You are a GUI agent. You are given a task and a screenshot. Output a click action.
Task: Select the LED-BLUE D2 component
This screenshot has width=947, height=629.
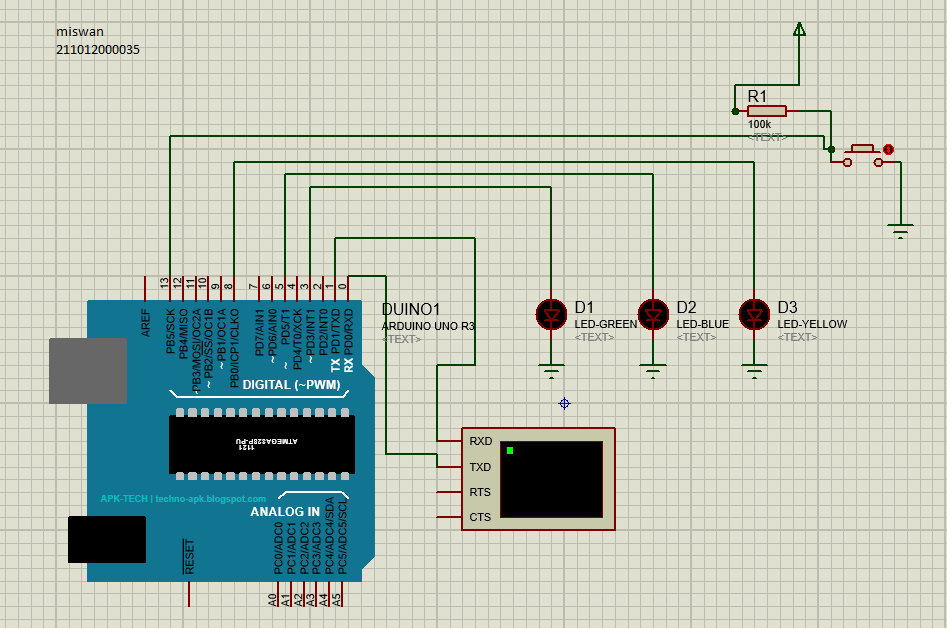click(653, 314)
